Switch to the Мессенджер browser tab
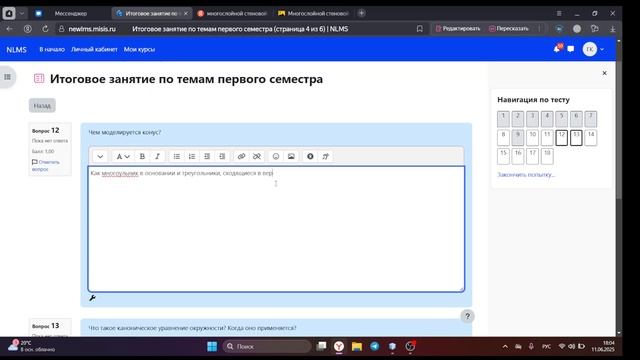This screenshot has height=360, width=640. (71, 13)
